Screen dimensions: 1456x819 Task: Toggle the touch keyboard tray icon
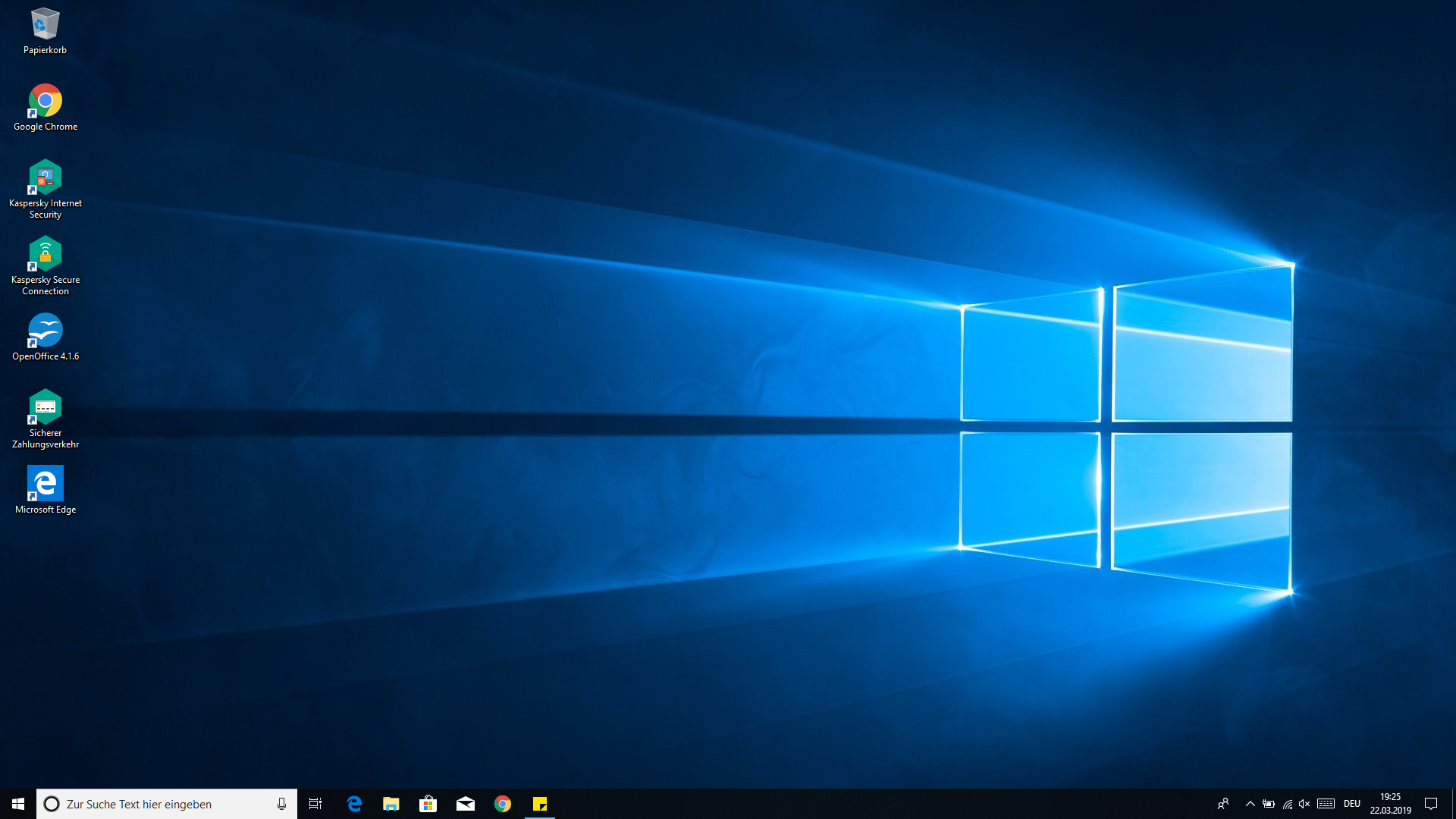coord(1326,804)
